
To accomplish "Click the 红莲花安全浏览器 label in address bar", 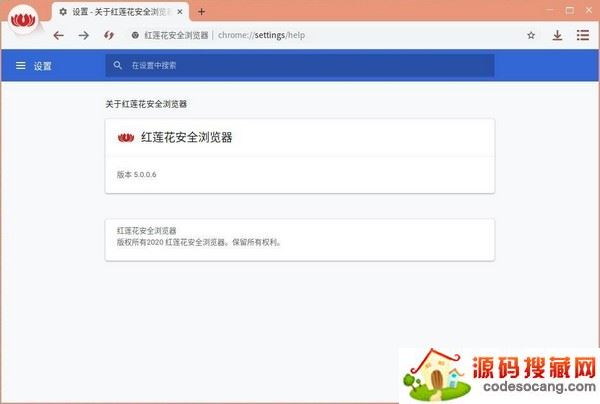I will tap(176, 35).
